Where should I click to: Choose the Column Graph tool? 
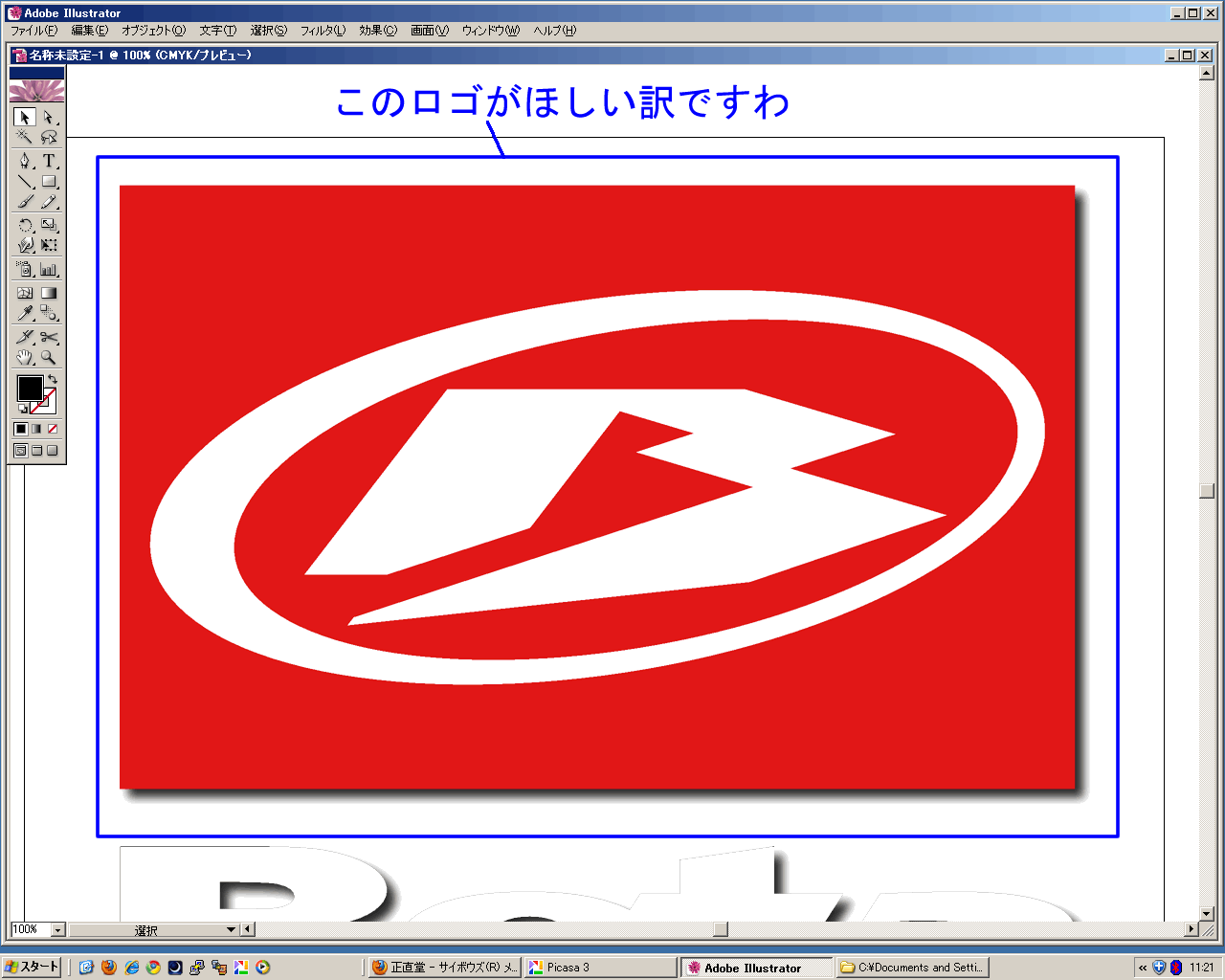tap(49, 270)
